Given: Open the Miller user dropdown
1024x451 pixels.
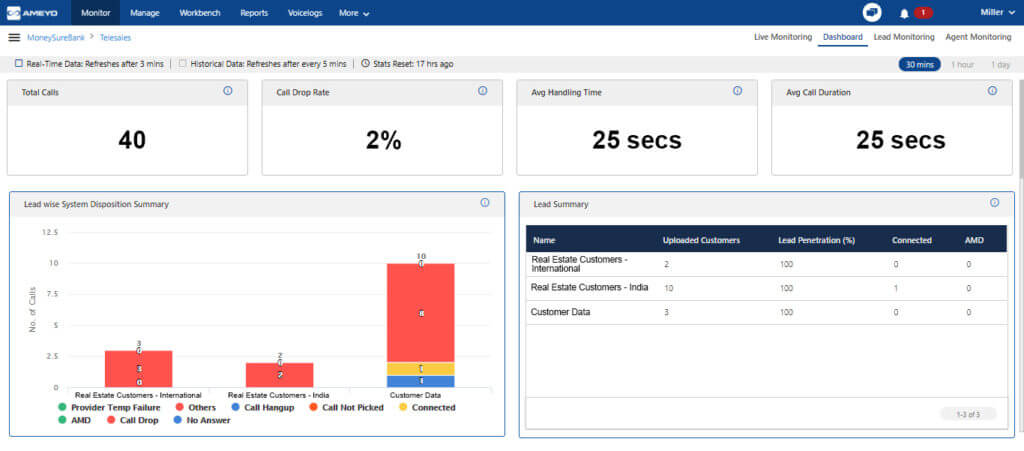Looking at the screenshot, I should 997,12.
